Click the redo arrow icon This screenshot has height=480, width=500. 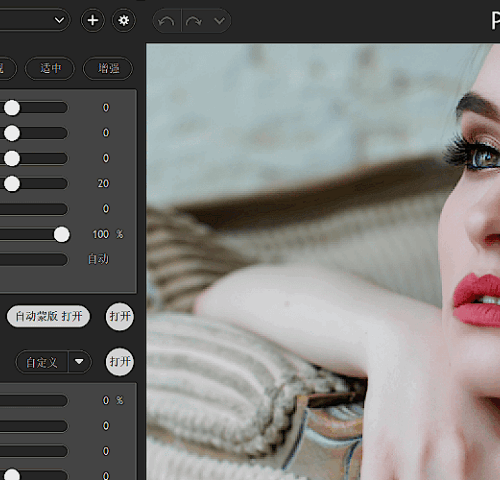coord(194,21)
